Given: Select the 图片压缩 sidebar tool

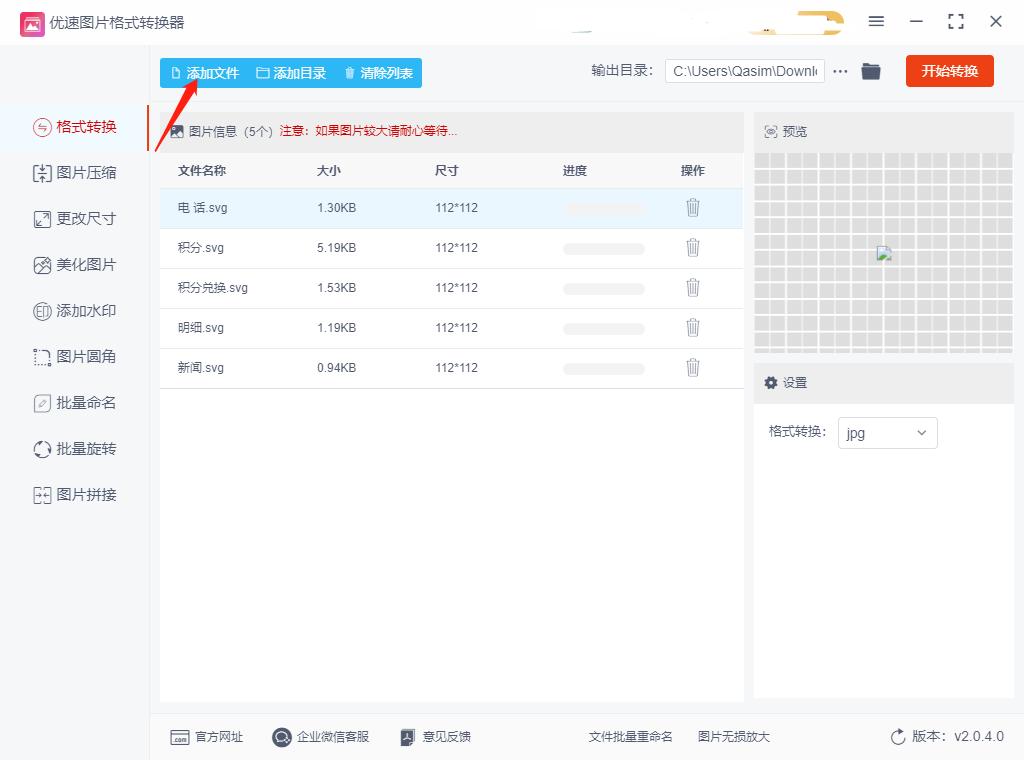Looking at the screenshot, I should pos(75,172).
